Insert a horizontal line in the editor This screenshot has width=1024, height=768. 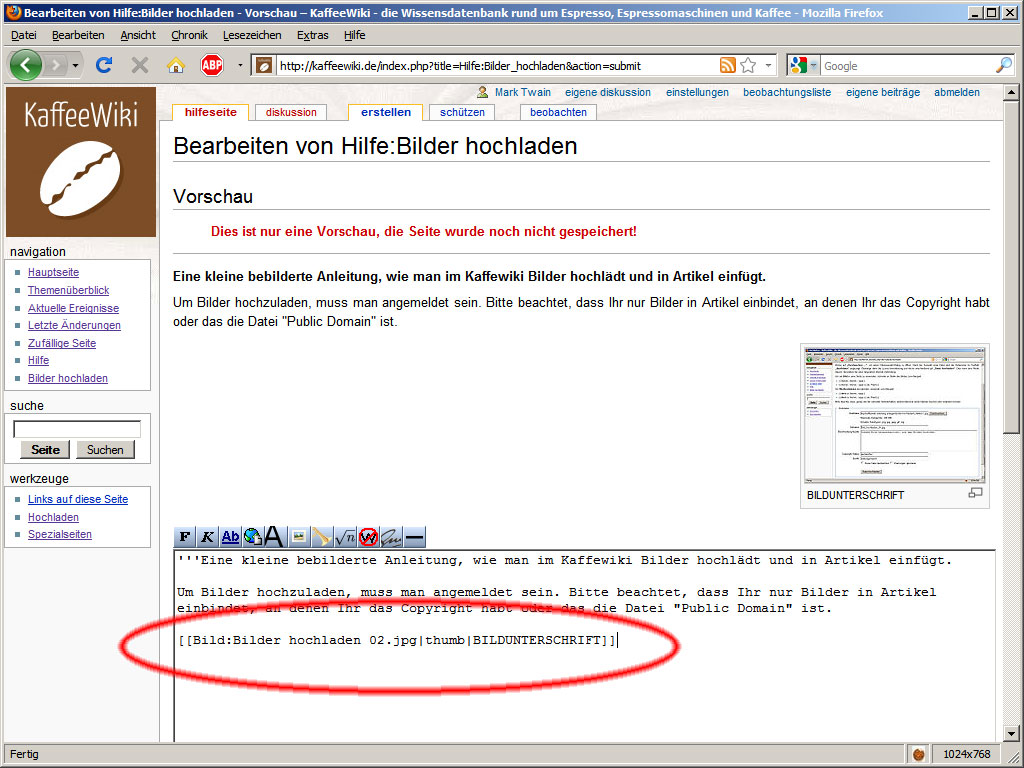tap(414, 537)
